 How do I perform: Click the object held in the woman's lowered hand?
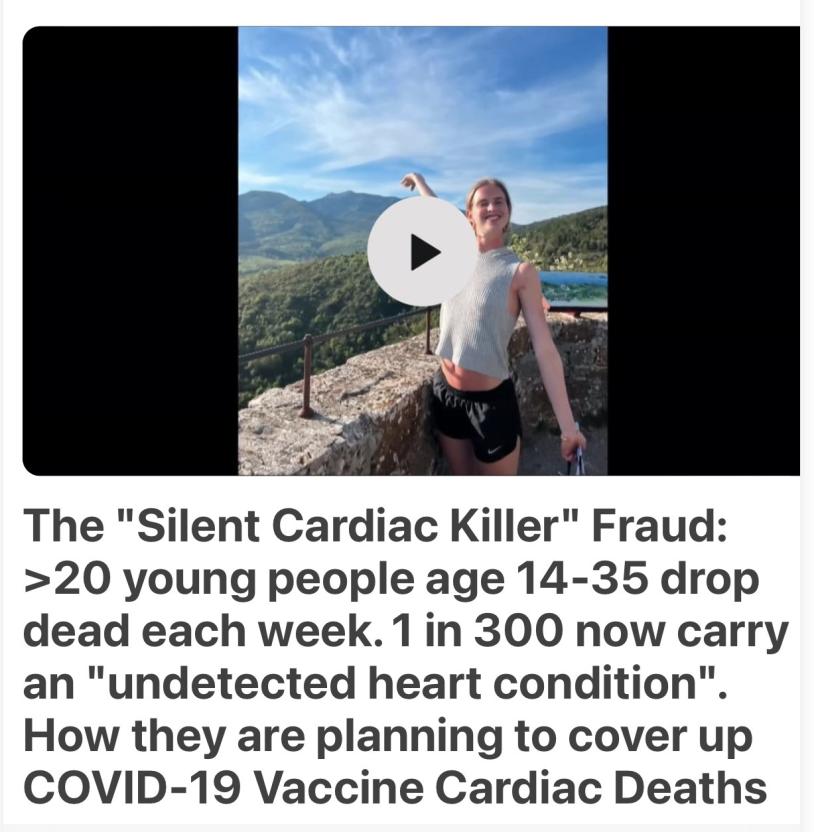point(576,463)
